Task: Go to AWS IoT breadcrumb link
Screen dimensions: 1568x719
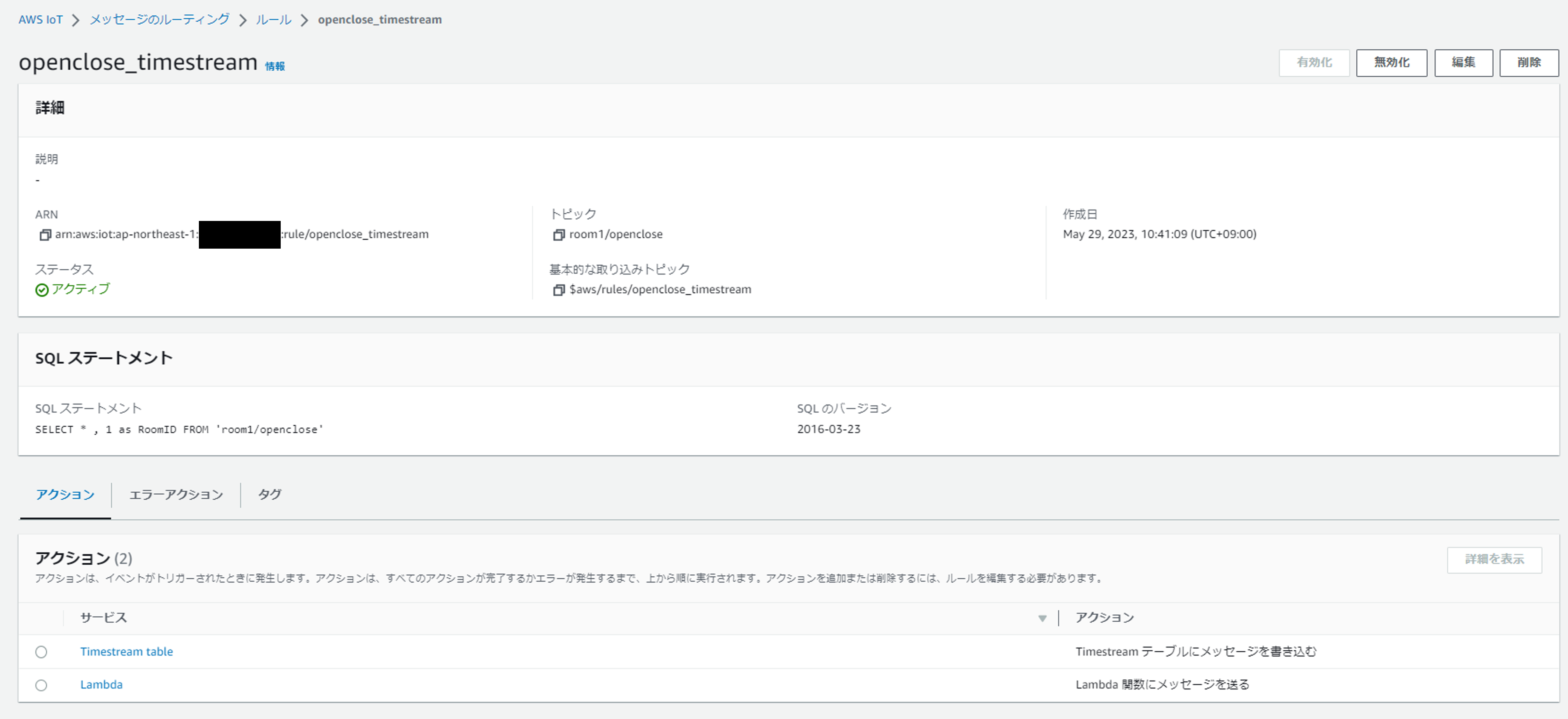Action: click(x=40, y=19)
